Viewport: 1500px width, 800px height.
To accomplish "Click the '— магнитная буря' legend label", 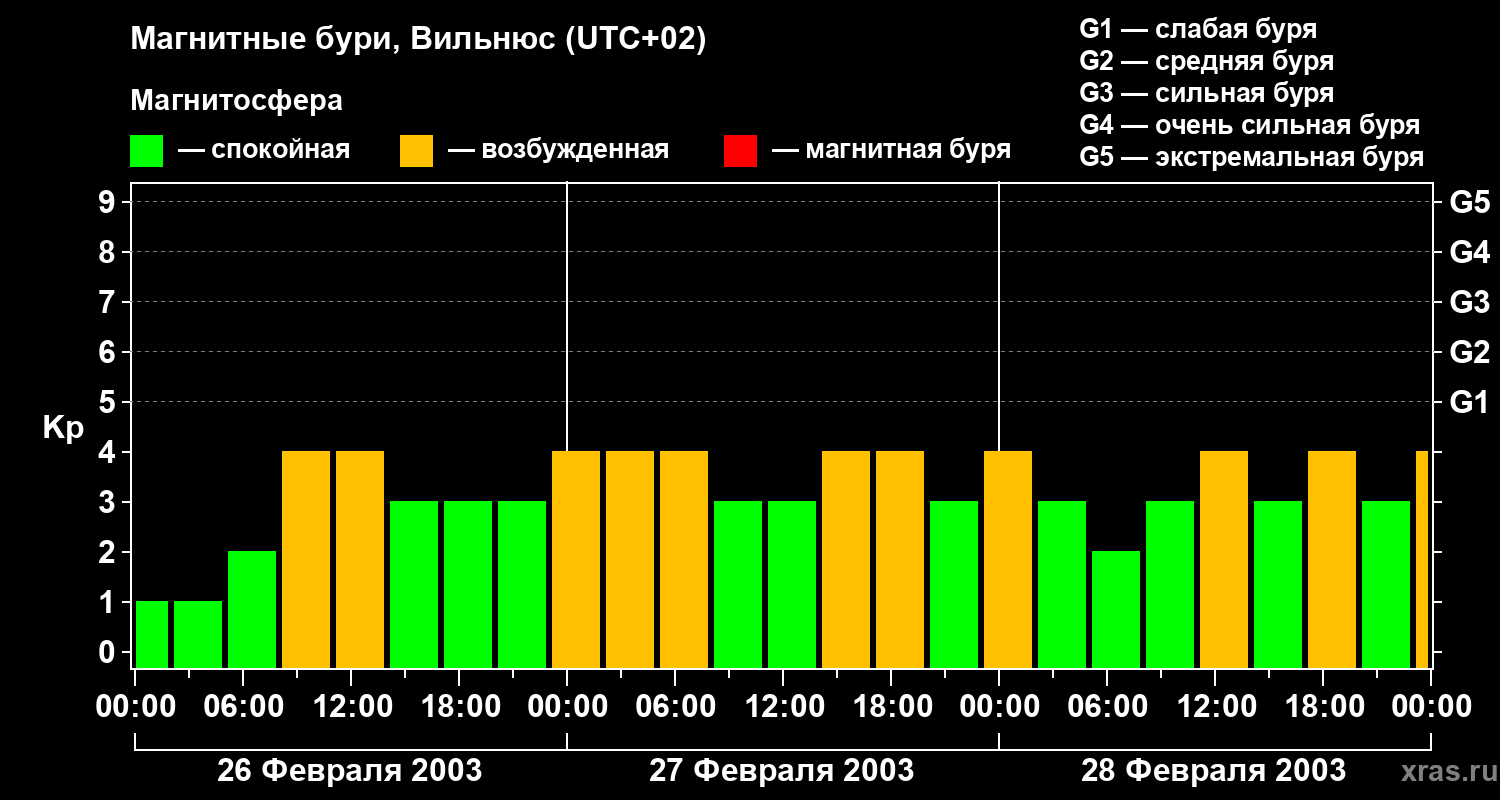I will coord(892,150).
